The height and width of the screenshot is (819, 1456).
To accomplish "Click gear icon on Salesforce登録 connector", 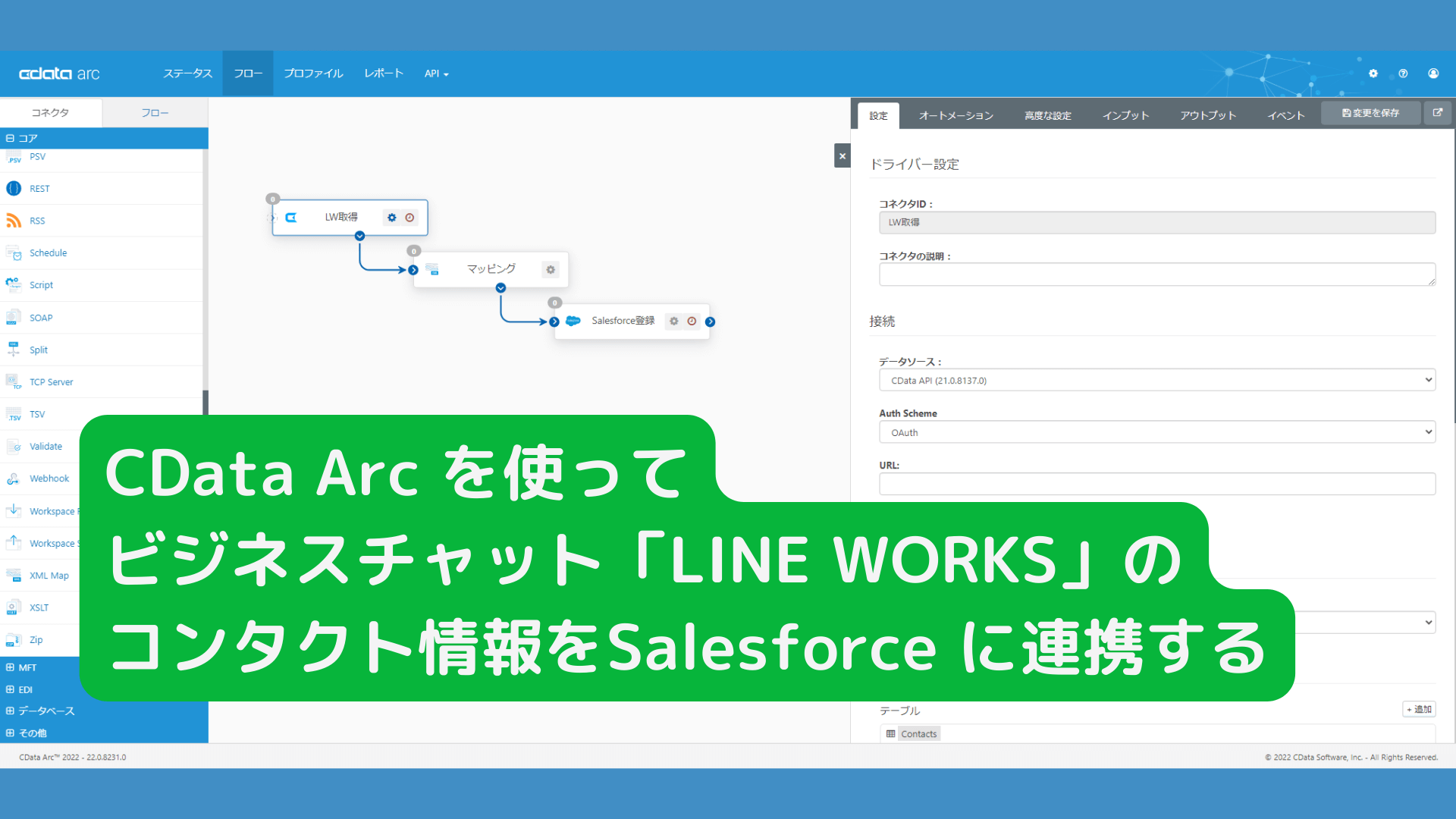I will 673,321.
